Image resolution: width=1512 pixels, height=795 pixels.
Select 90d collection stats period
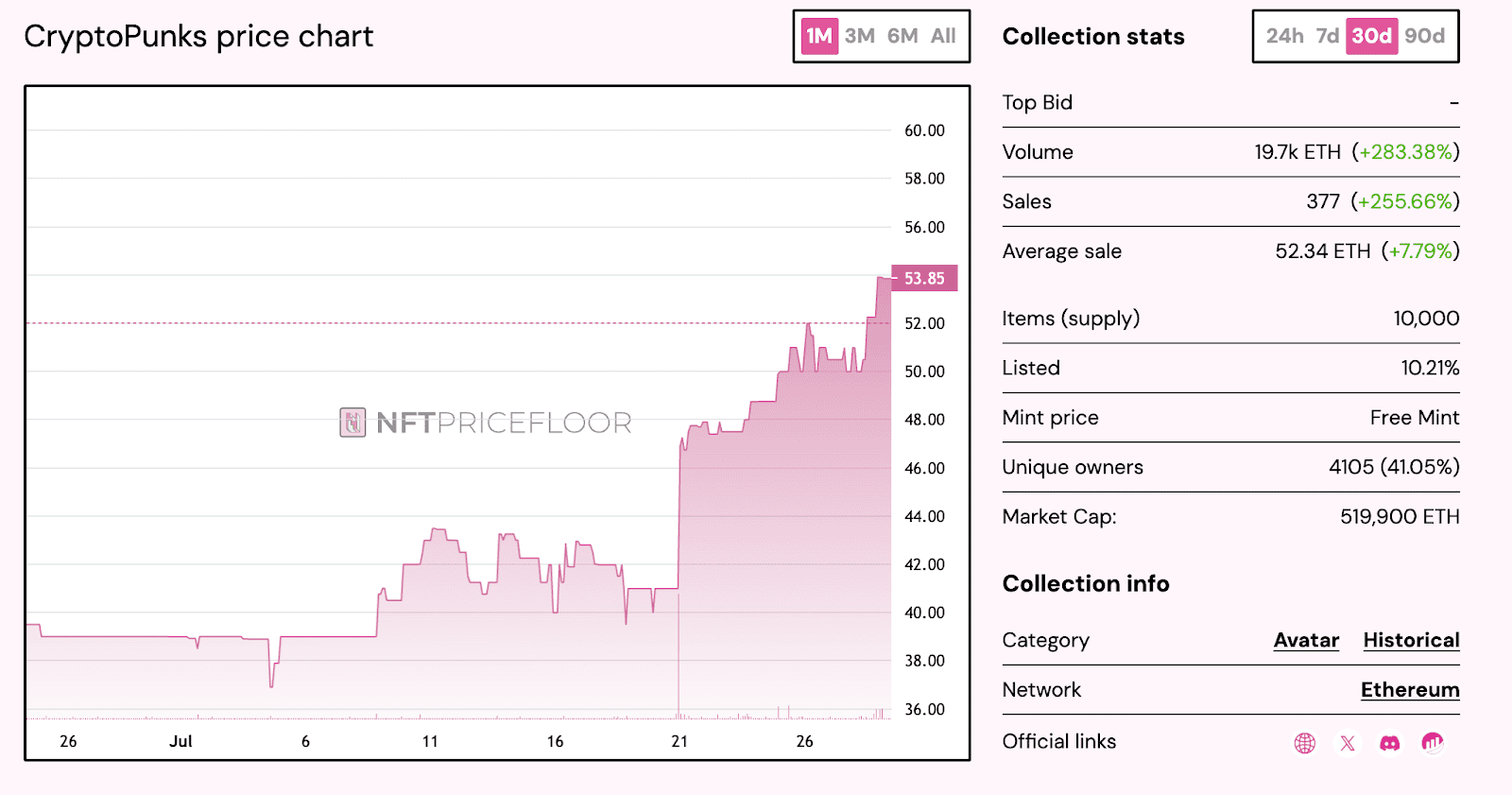pos(1425,36)
